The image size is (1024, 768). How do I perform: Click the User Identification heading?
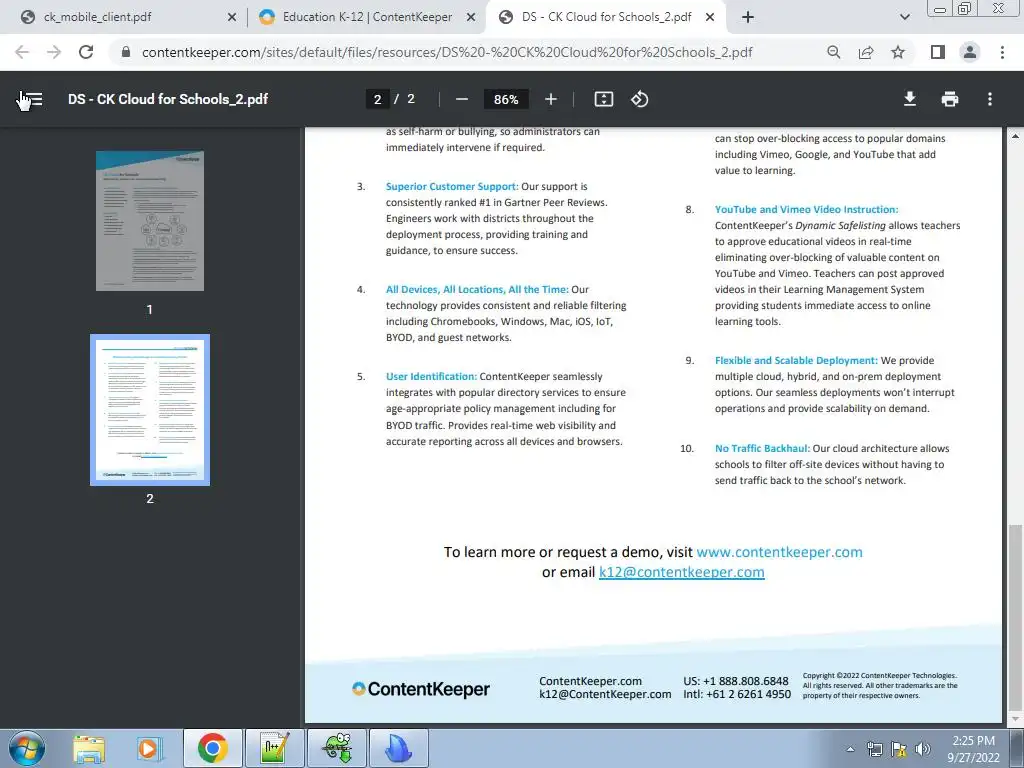click(431, 376)
